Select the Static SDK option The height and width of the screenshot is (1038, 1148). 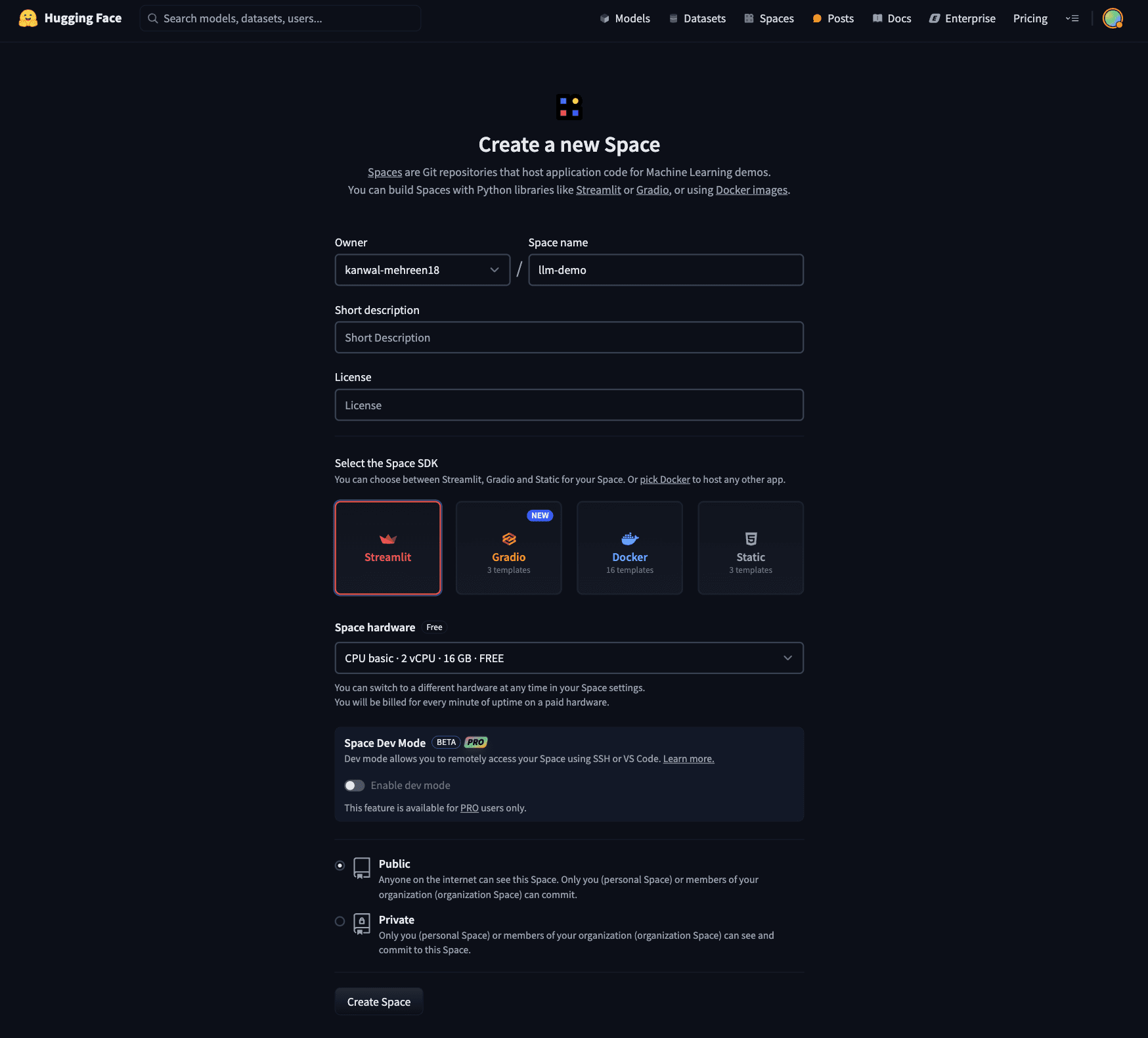[750, 548]
